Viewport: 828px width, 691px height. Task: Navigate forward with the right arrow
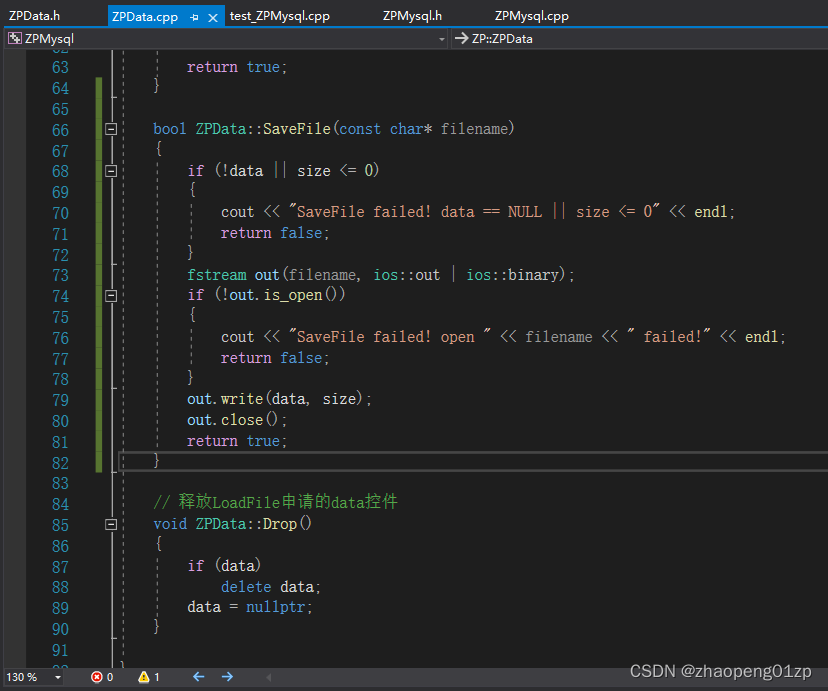(227, 677)
